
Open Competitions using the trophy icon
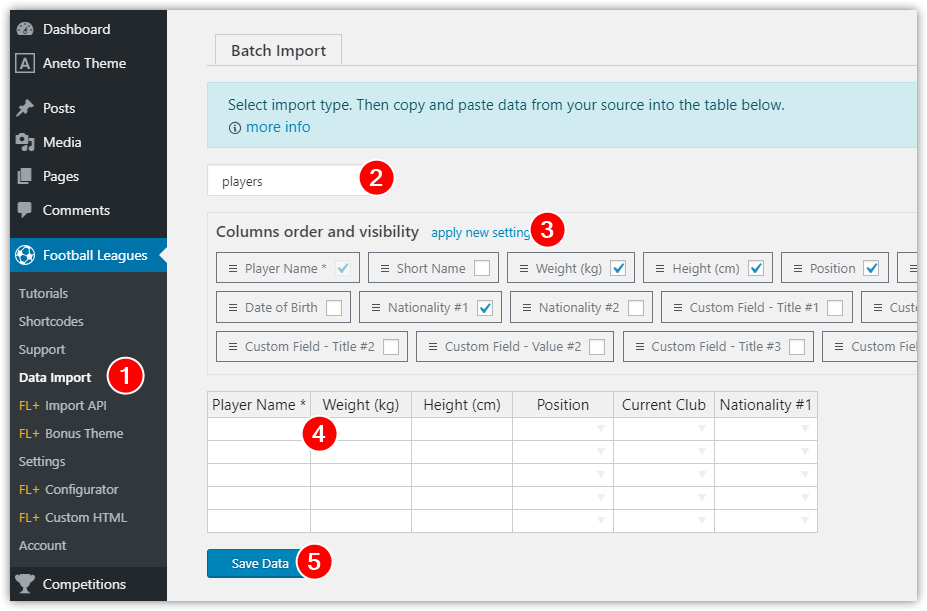click(25, 584)
